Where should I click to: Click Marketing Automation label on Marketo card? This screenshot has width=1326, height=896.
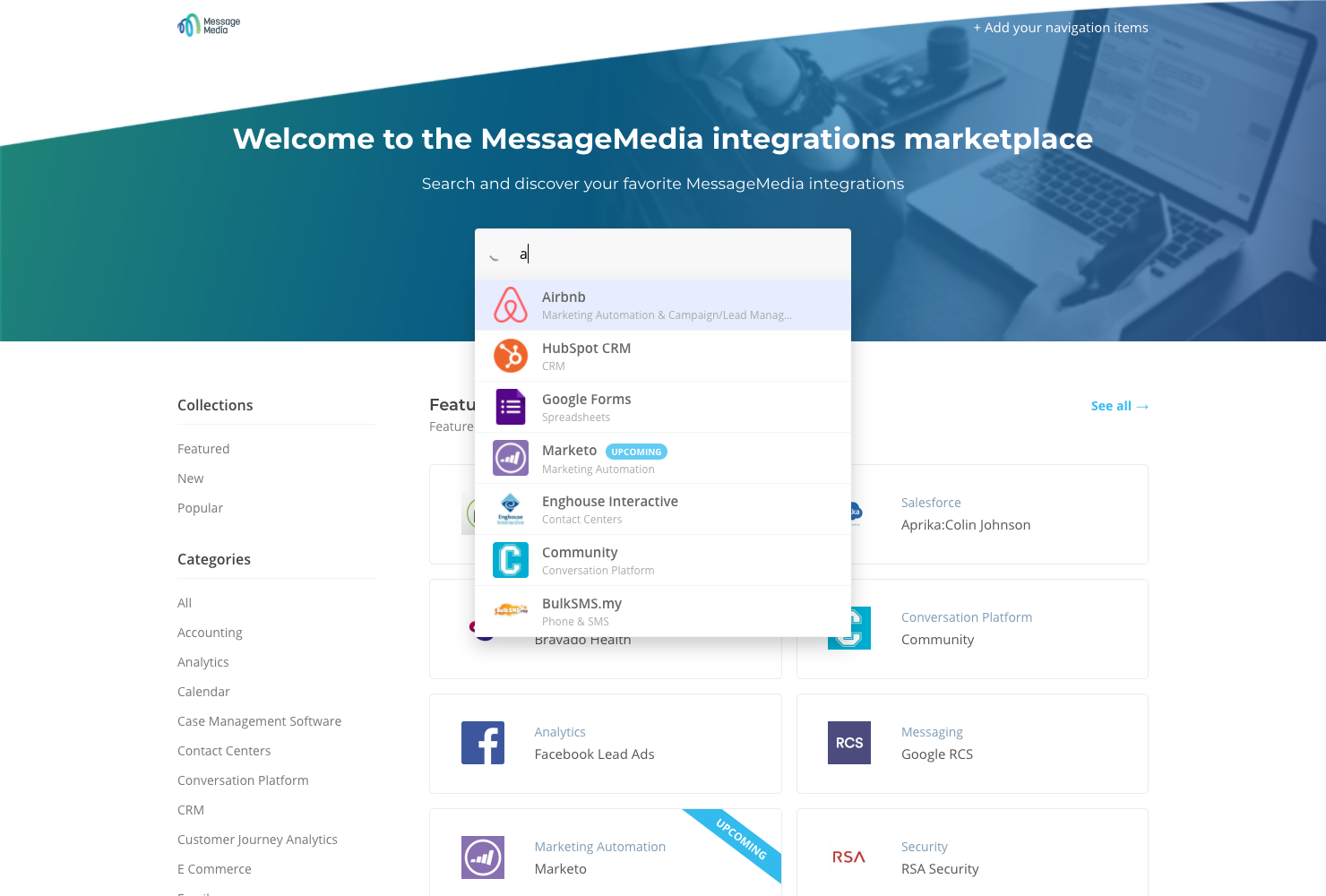[600, 847]
